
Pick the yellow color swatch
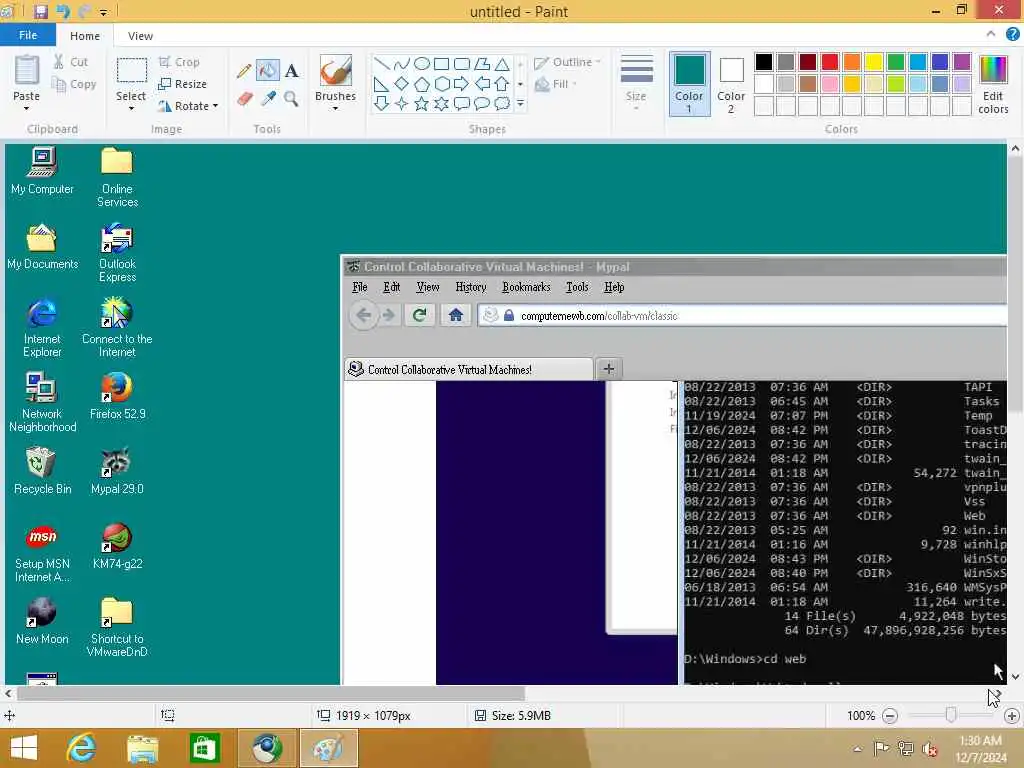click(874, 62)
